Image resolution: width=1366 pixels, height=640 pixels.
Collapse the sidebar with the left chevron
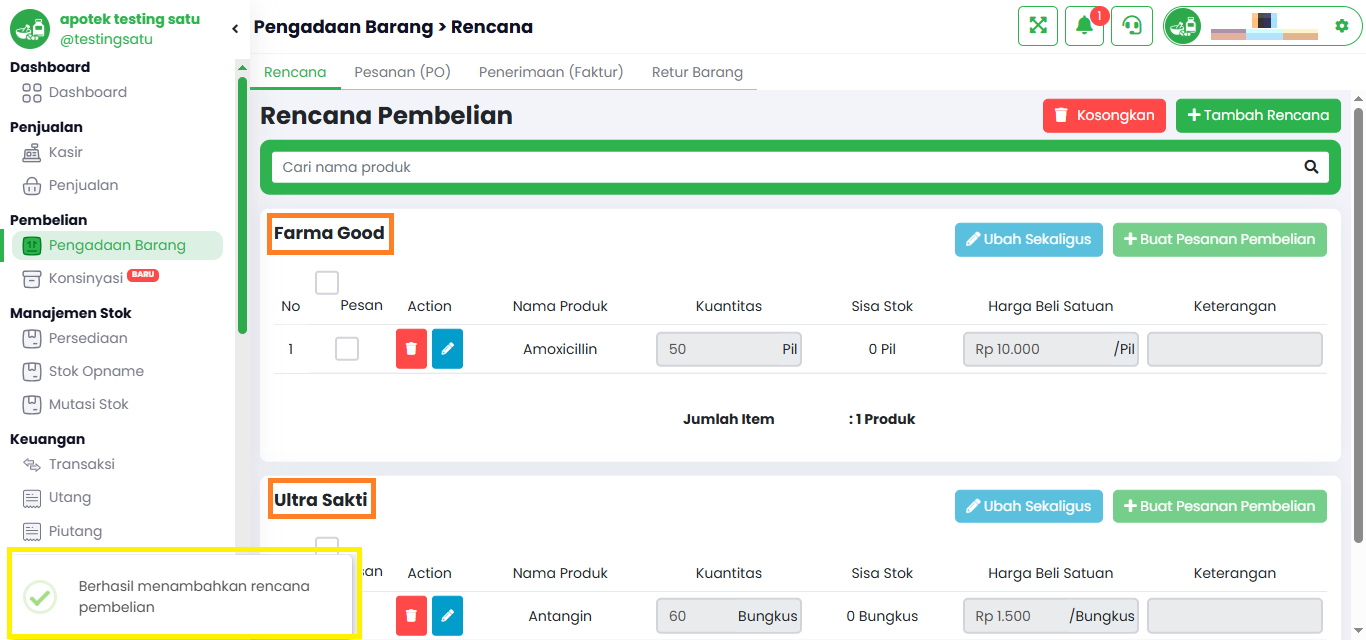(x=235, y=28)
